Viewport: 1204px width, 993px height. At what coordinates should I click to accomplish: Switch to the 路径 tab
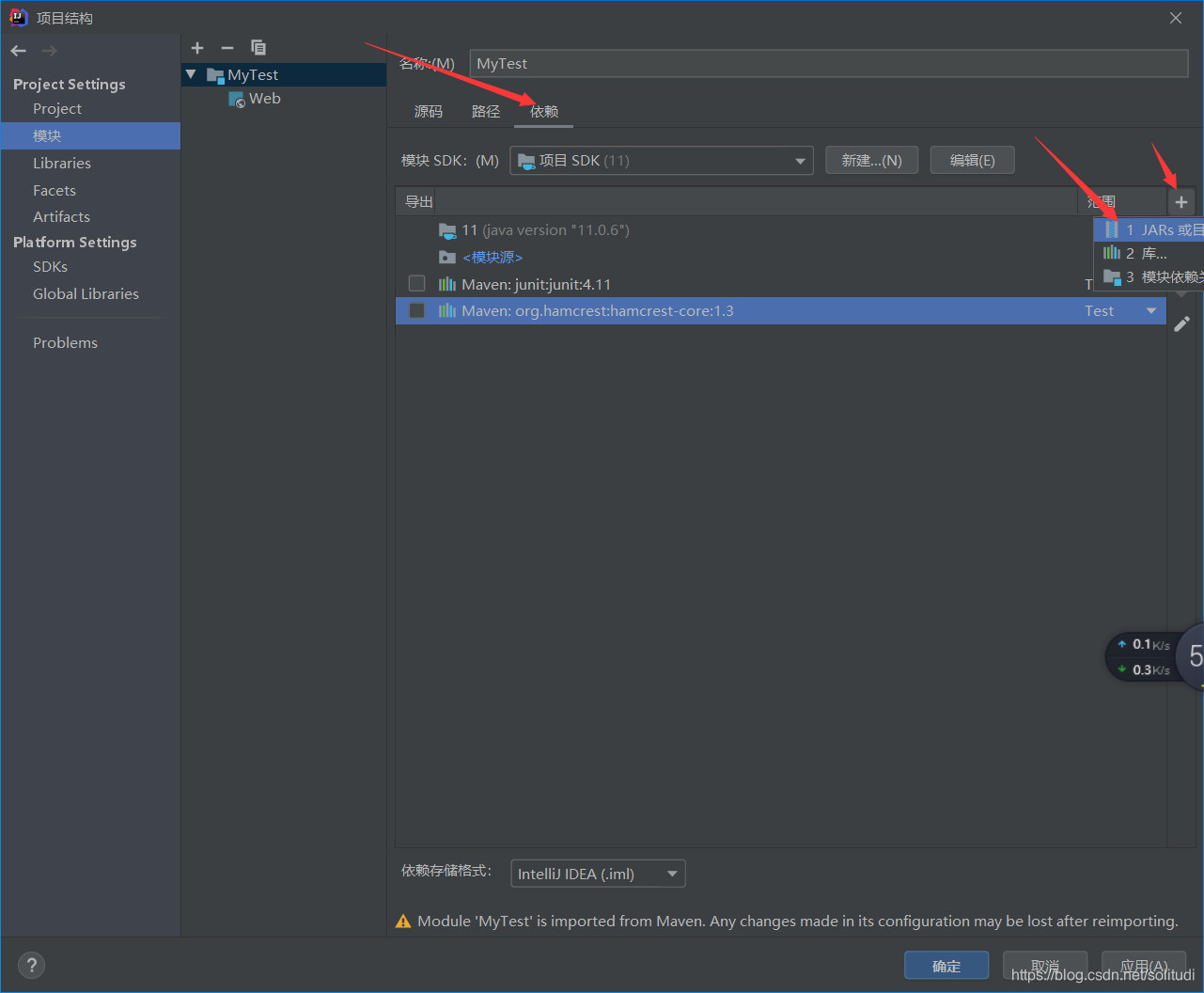[x=486, y=112]
